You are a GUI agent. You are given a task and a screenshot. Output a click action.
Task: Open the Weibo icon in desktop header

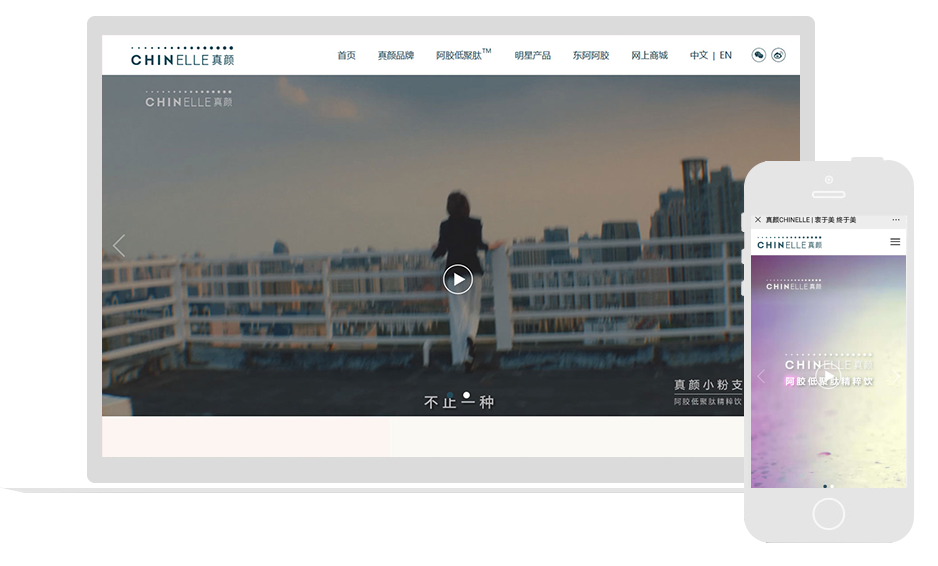tap(778, 55)
